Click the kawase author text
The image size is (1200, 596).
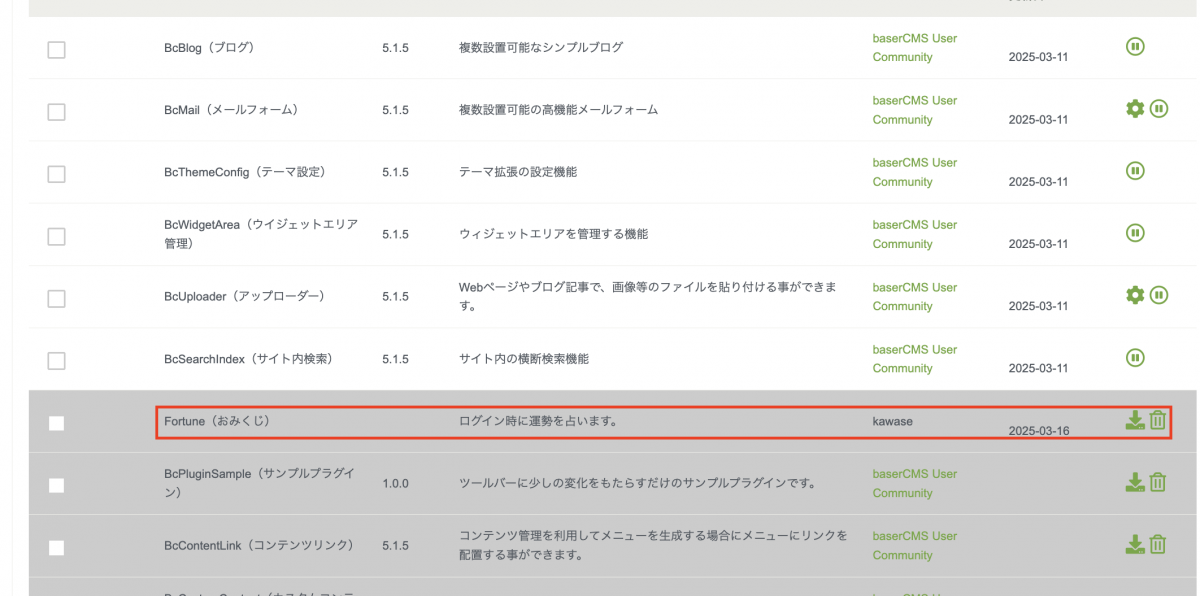(893, 421)
